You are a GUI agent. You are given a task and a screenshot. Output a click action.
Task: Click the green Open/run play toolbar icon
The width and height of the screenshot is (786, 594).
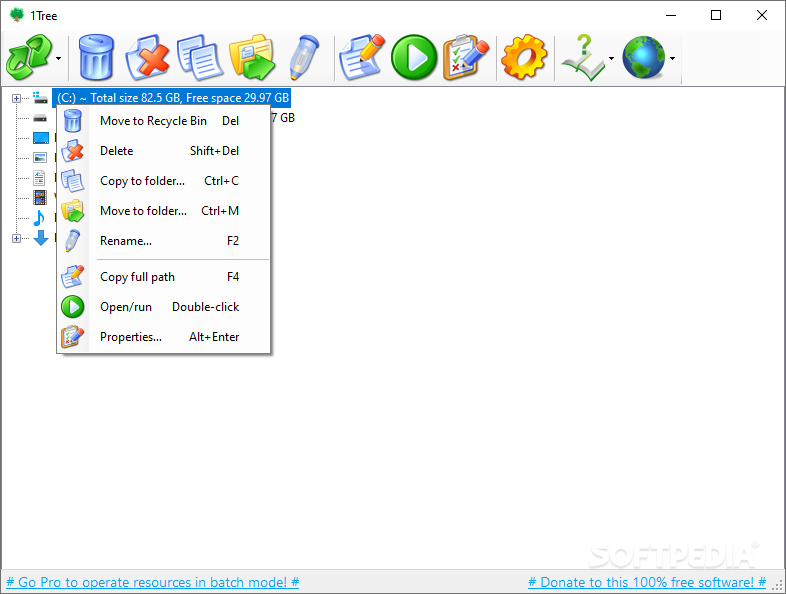(414, 58)
